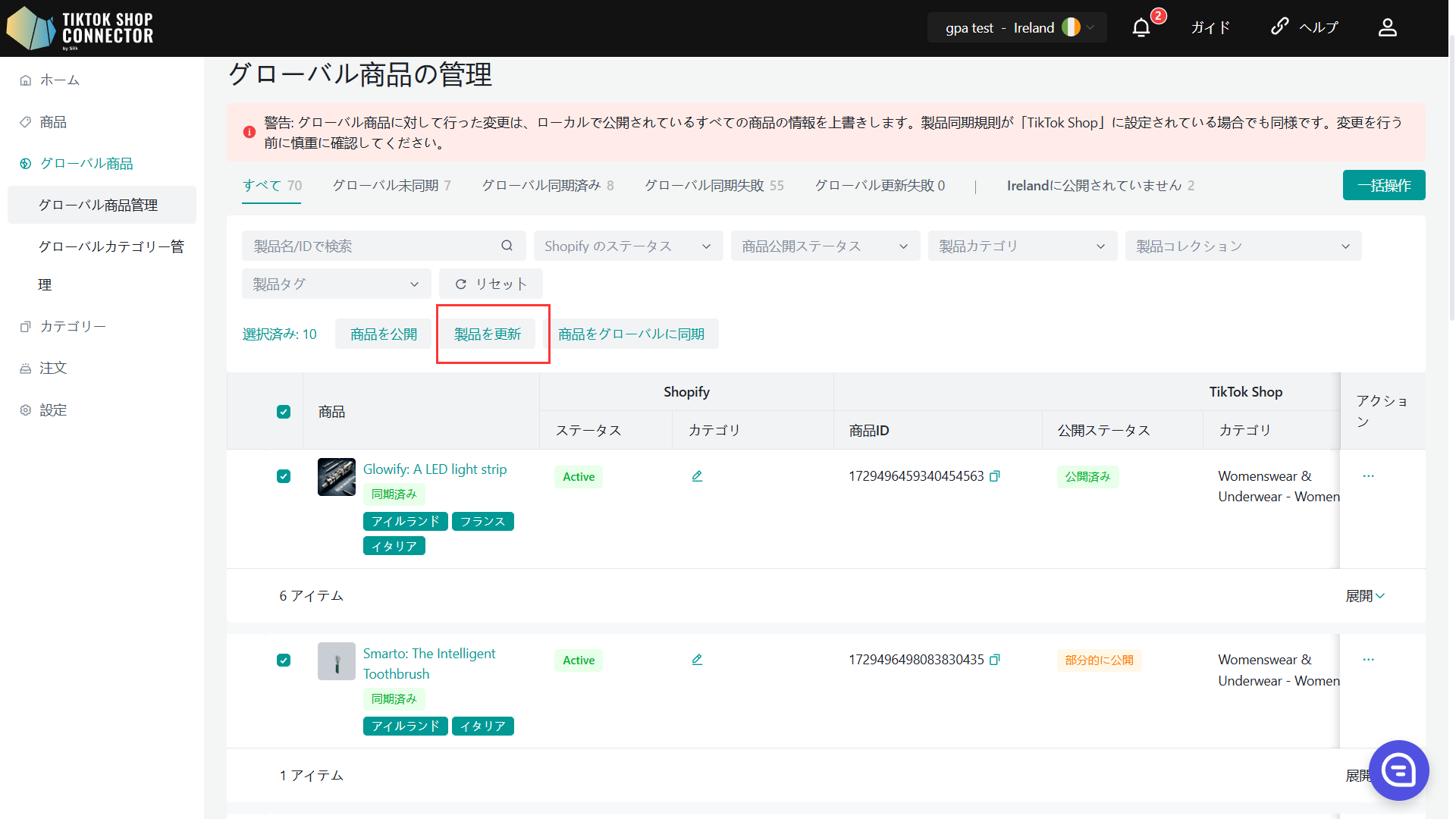Open the Shopify のステータス dropdown

click(628, 246)
